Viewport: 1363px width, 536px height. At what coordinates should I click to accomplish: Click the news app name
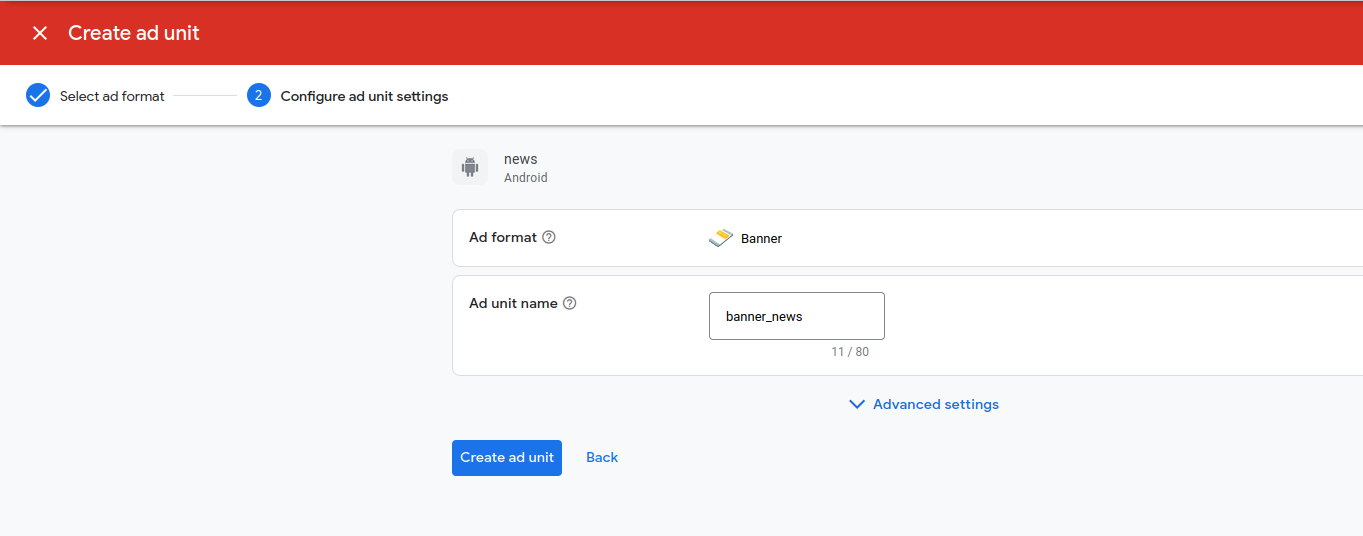pyautogui.click(x=520, y=159)
